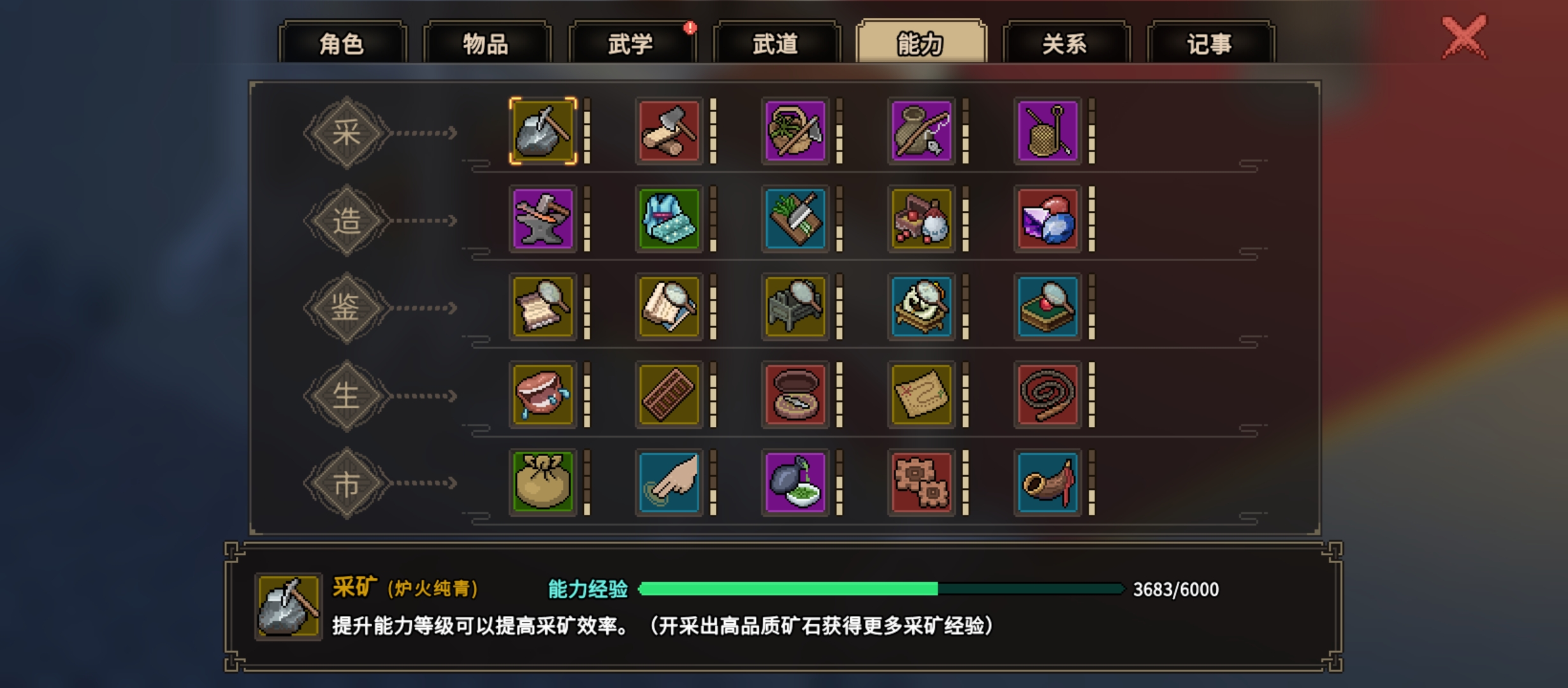Select the anvil forging skill icon
Screen dimensions: 1568x688
pos(542,219)
